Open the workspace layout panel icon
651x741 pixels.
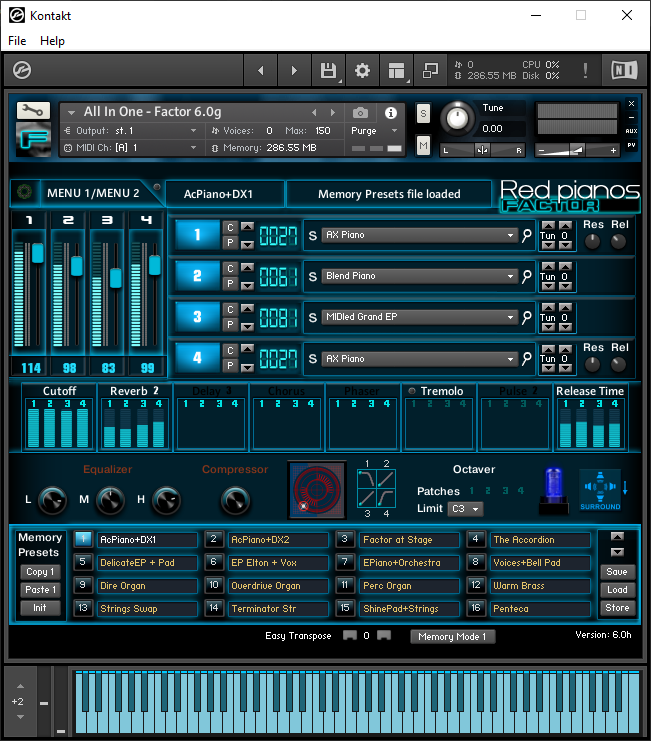[x=396, y=70]
